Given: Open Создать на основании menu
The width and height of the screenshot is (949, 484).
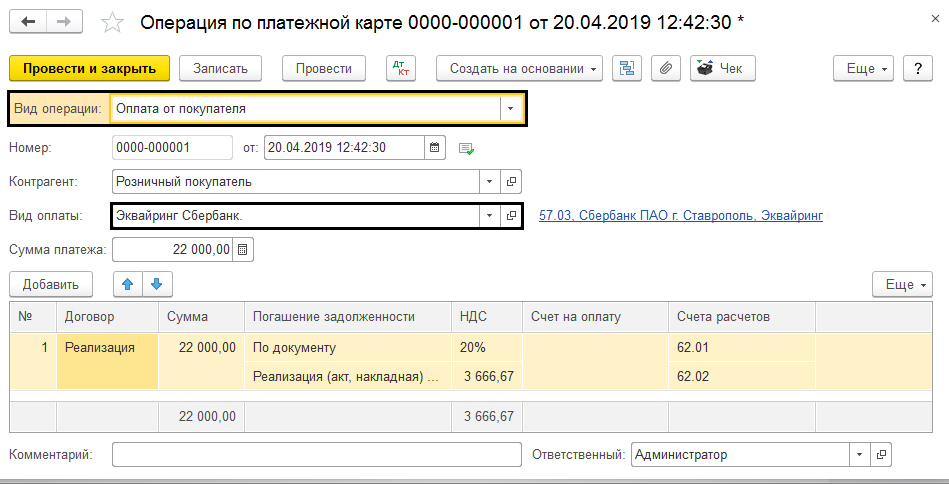Looking at the screenshot, I should [x=519, y=68].
